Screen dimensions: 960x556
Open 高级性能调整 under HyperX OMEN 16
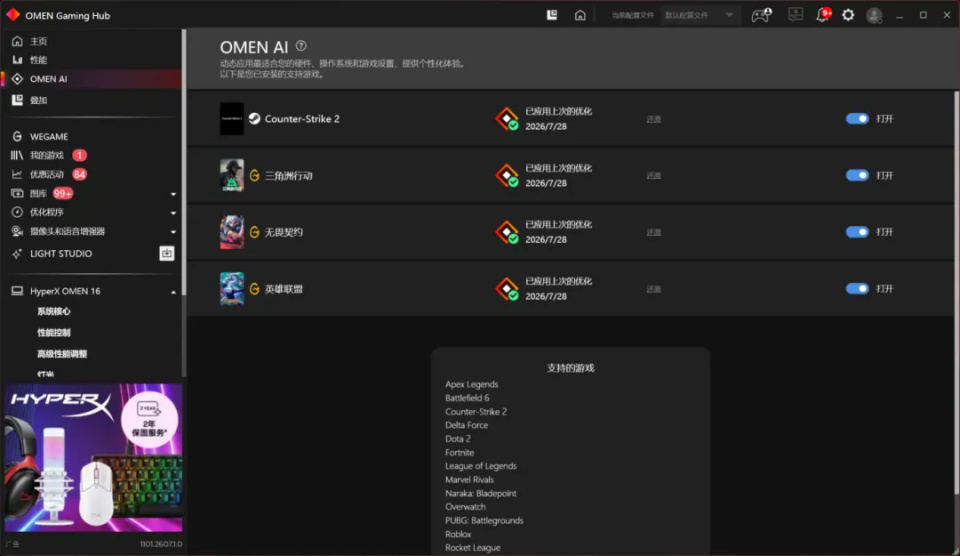coord(62,354)
